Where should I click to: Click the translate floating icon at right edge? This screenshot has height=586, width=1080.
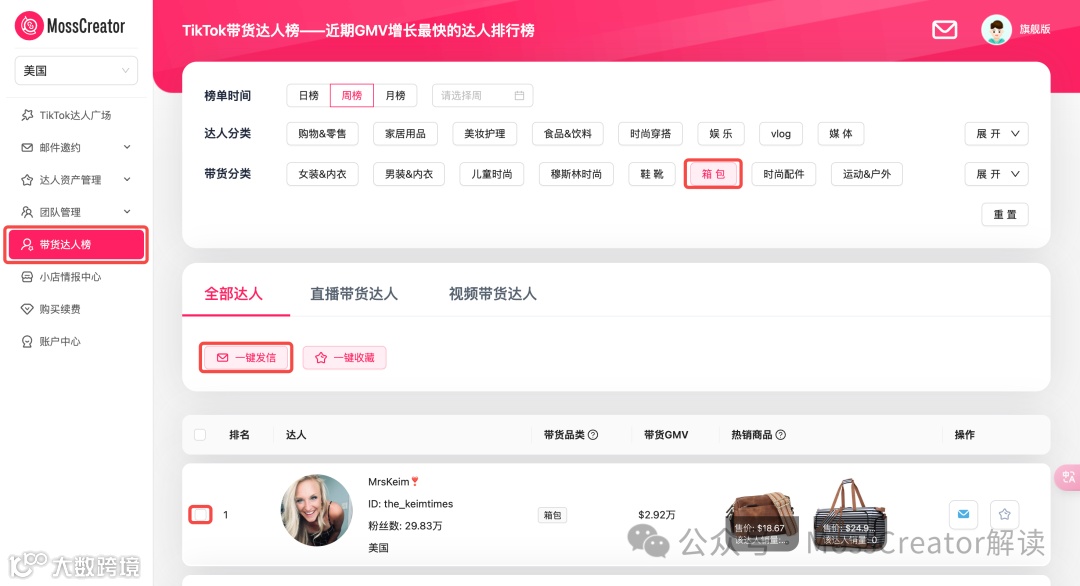[1068, 477]
